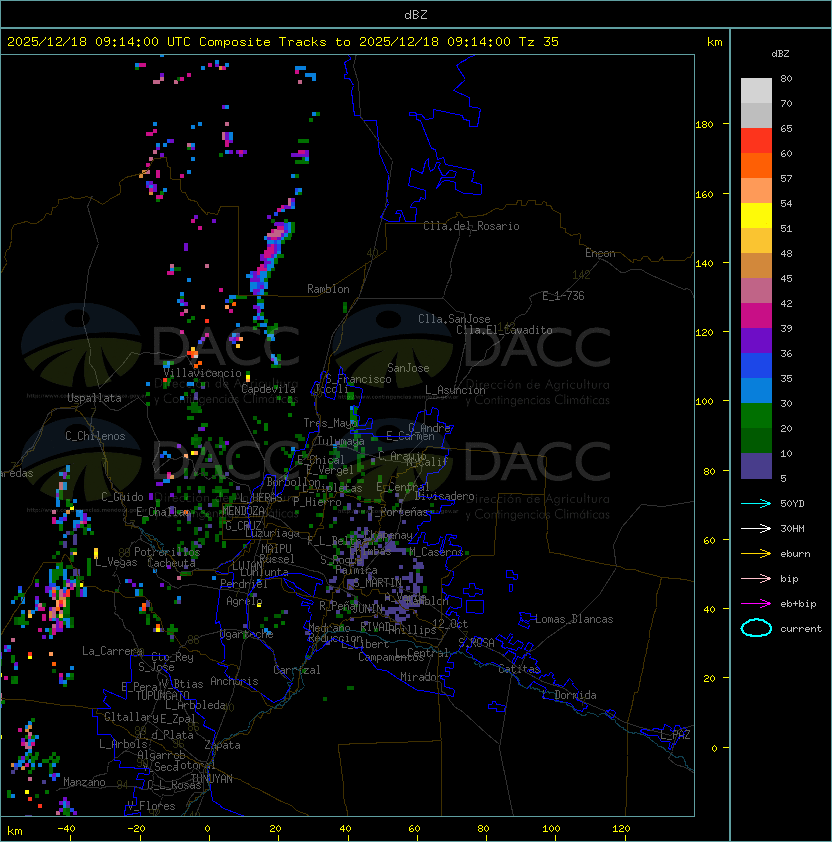Click the 'Agrelo' place label

click(x=244, y=601)
